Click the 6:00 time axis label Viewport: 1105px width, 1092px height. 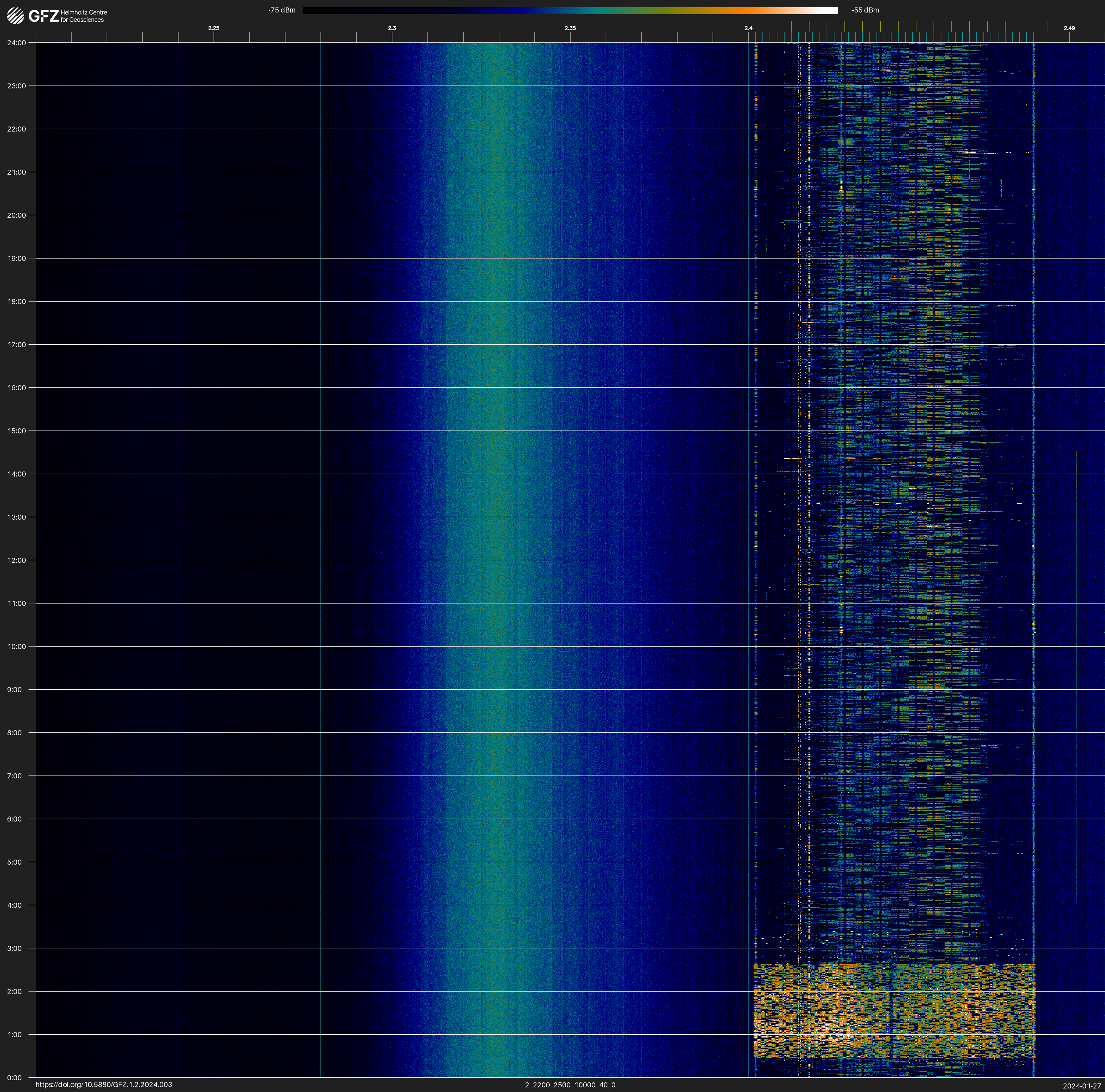(14, 819)
